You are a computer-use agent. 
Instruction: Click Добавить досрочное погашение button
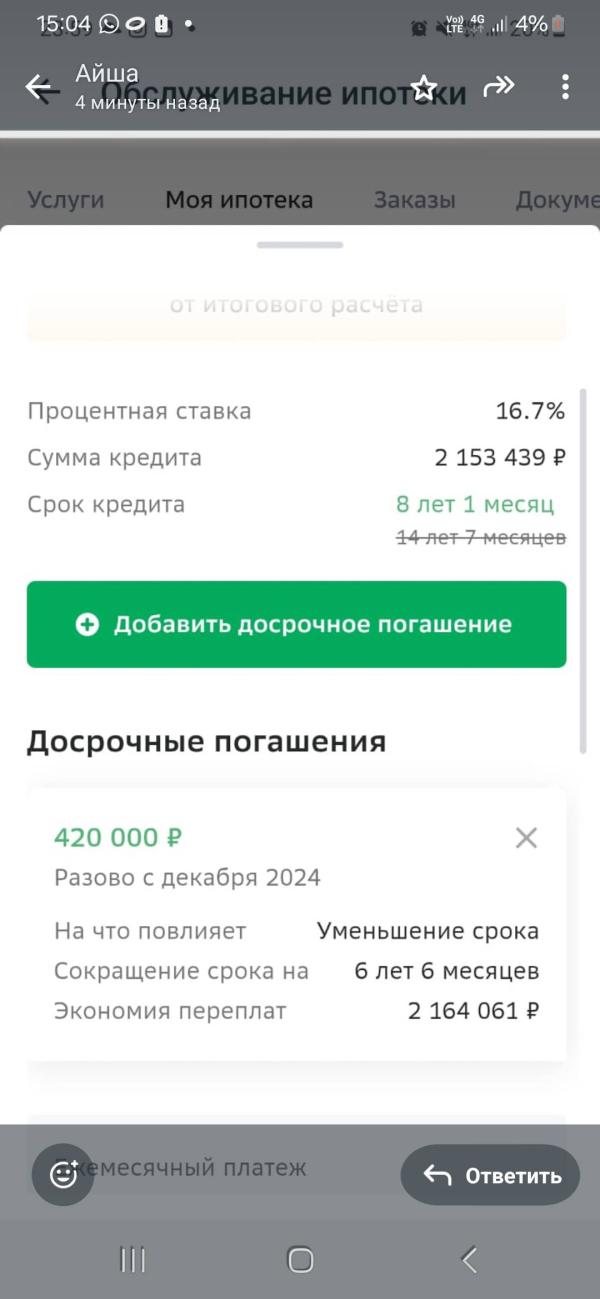tap(296, 624)
